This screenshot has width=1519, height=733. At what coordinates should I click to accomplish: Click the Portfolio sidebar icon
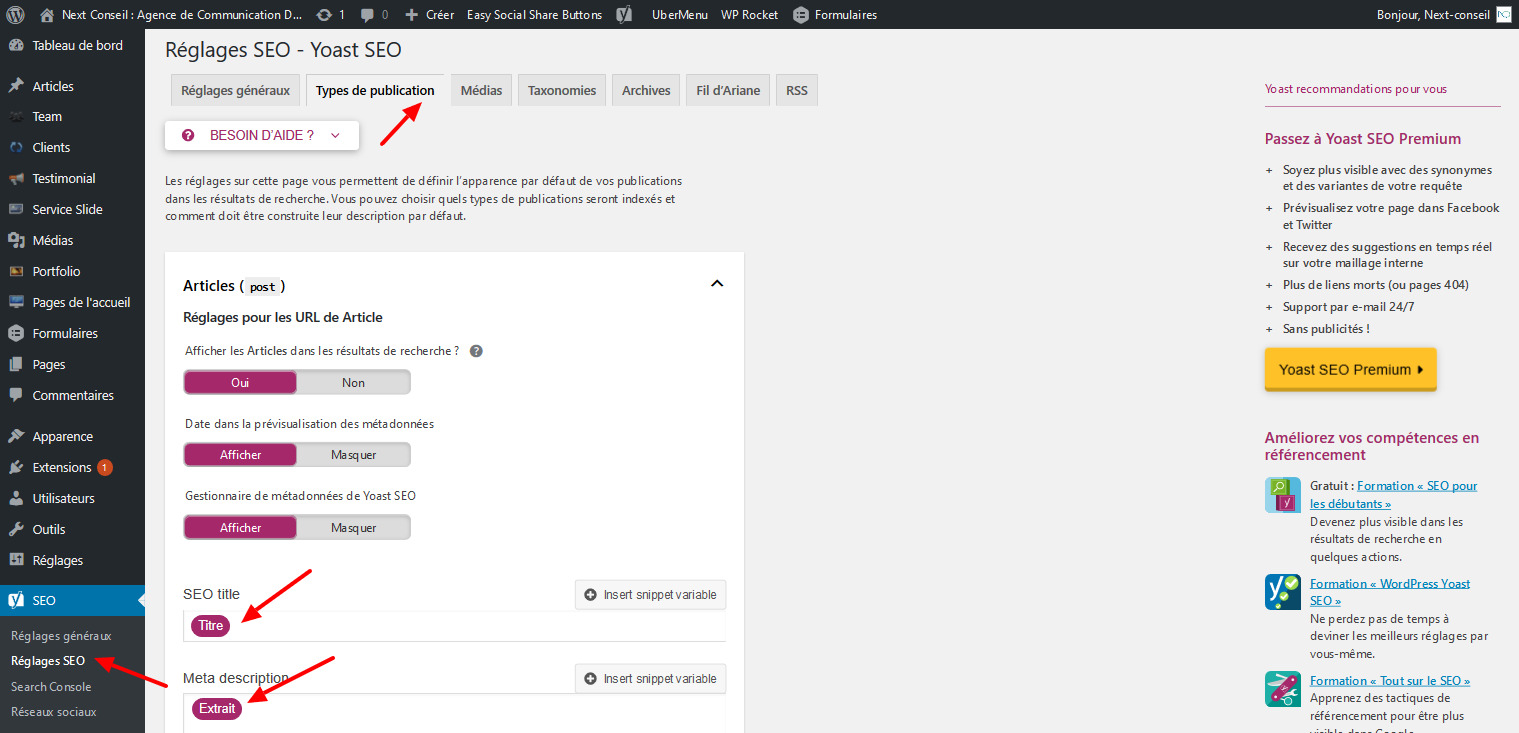click(16, 271)
